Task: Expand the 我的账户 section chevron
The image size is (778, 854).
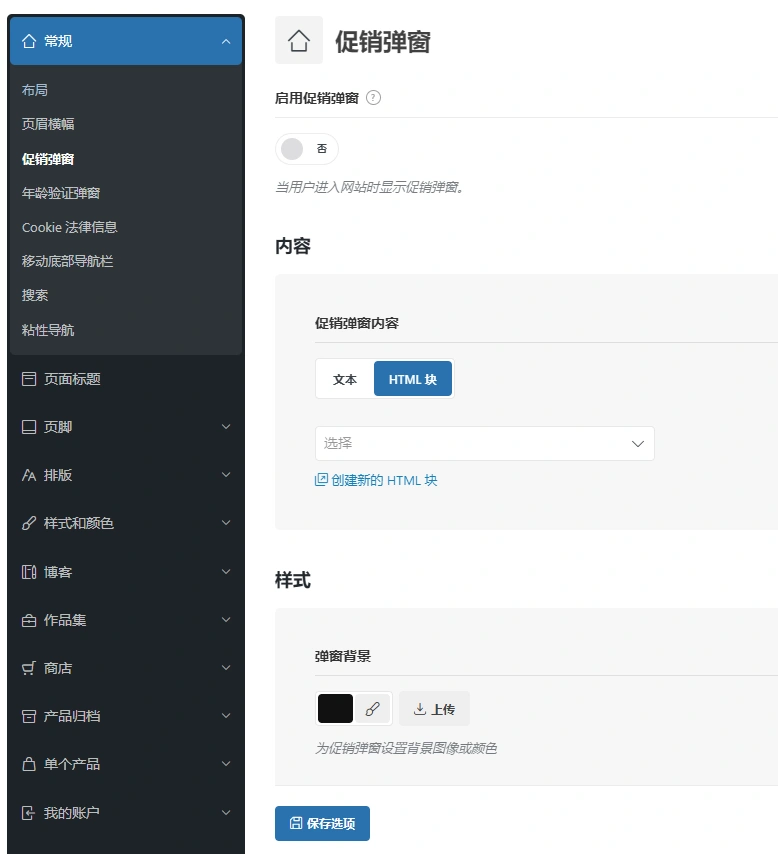Action: 226,812
